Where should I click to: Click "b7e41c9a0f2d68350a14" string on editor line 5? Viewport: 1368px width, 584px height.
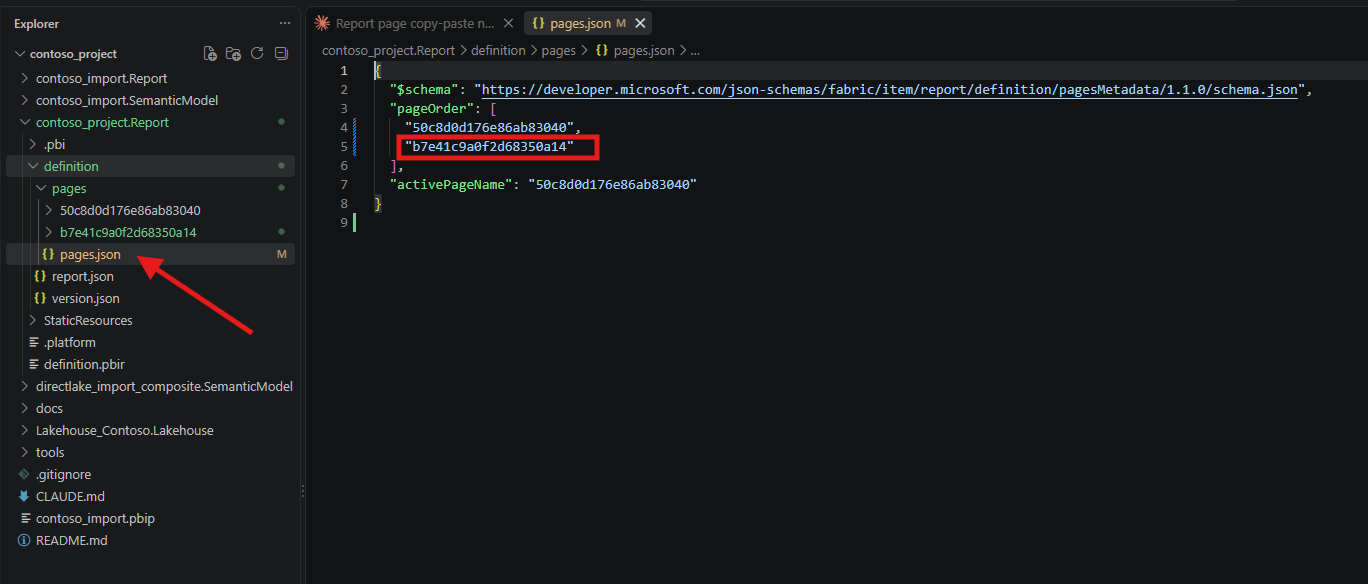[x=490, y=147]
